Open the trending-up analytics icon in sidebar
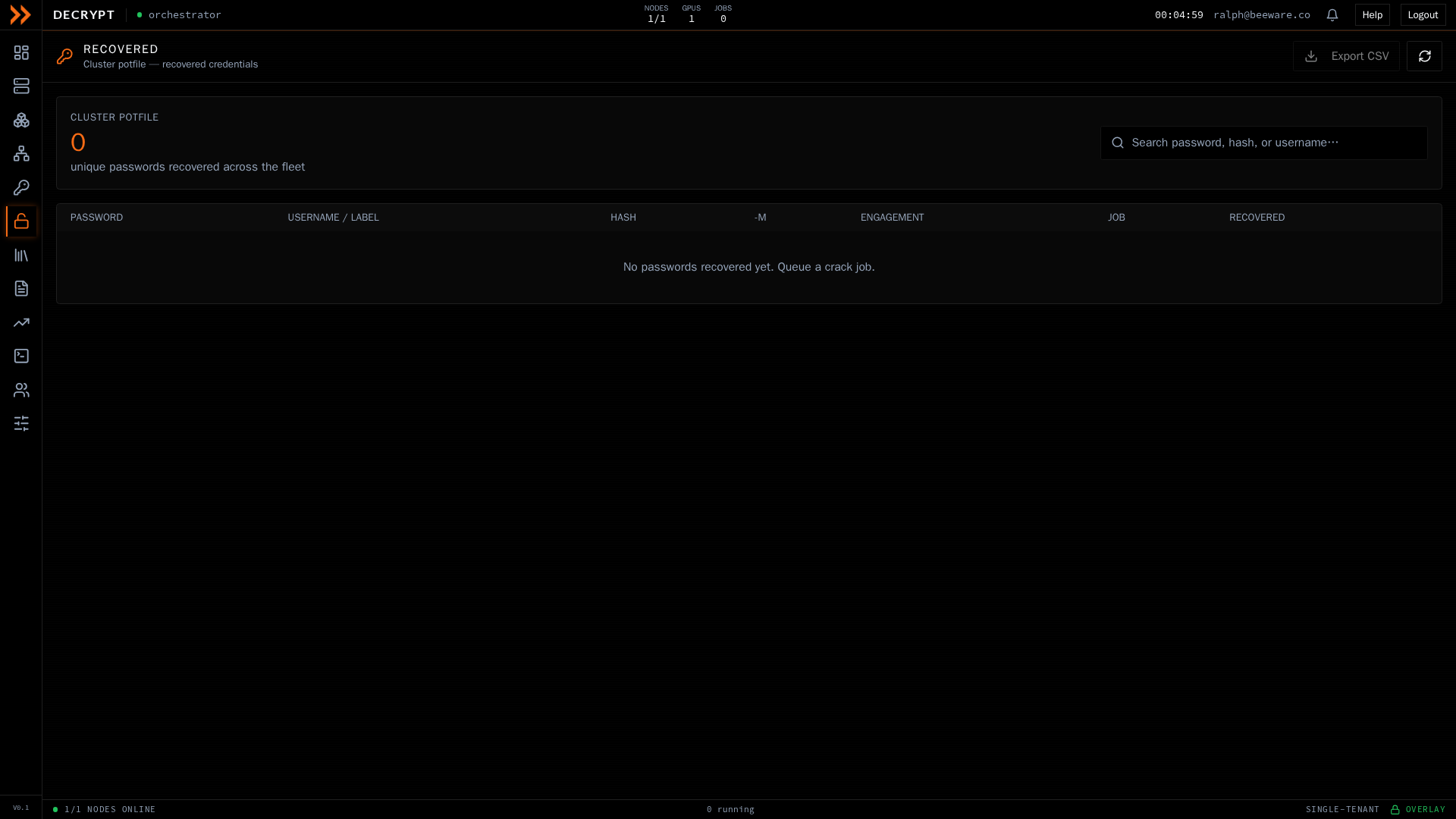 click(x=21, y=322)
